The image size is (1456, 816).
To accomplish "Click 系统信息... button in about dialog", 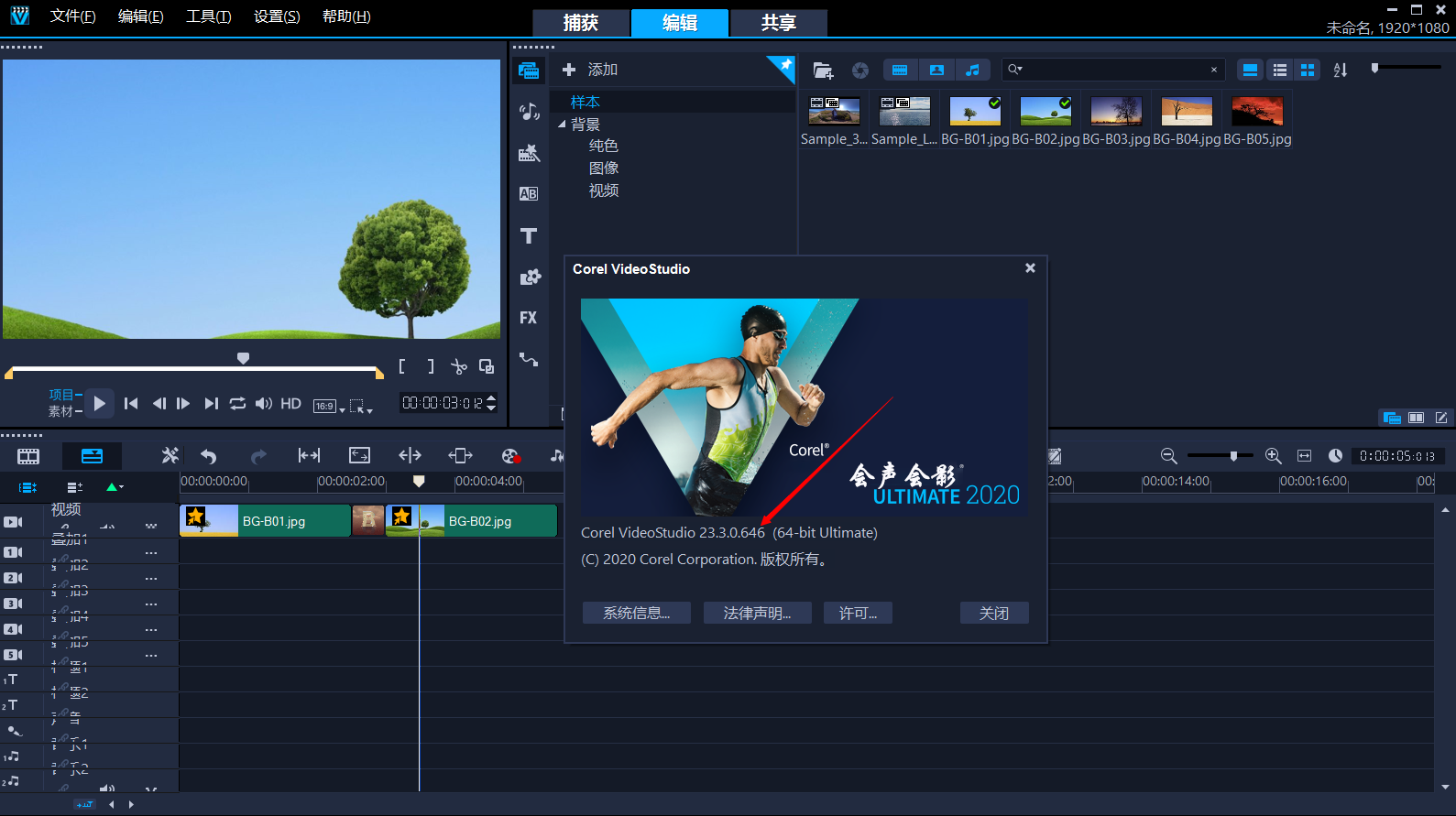I will point(636,613).
